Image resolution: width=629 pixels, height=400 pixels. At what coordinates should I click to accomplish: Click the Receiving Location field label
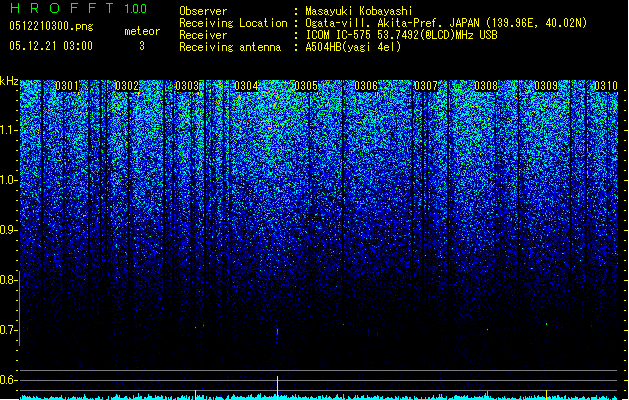pos(233,23)
